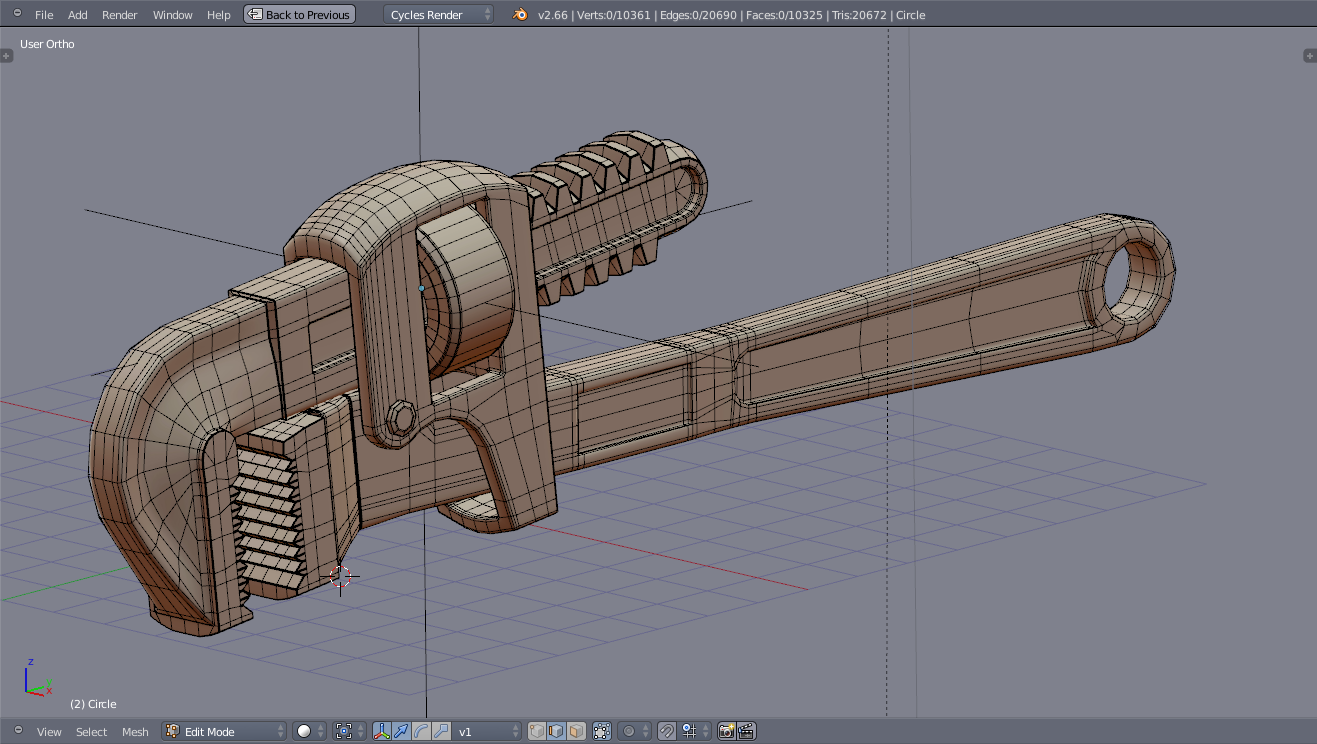Open the Window menu
This screenshot has width=1317, height=744.
[173, 15]
